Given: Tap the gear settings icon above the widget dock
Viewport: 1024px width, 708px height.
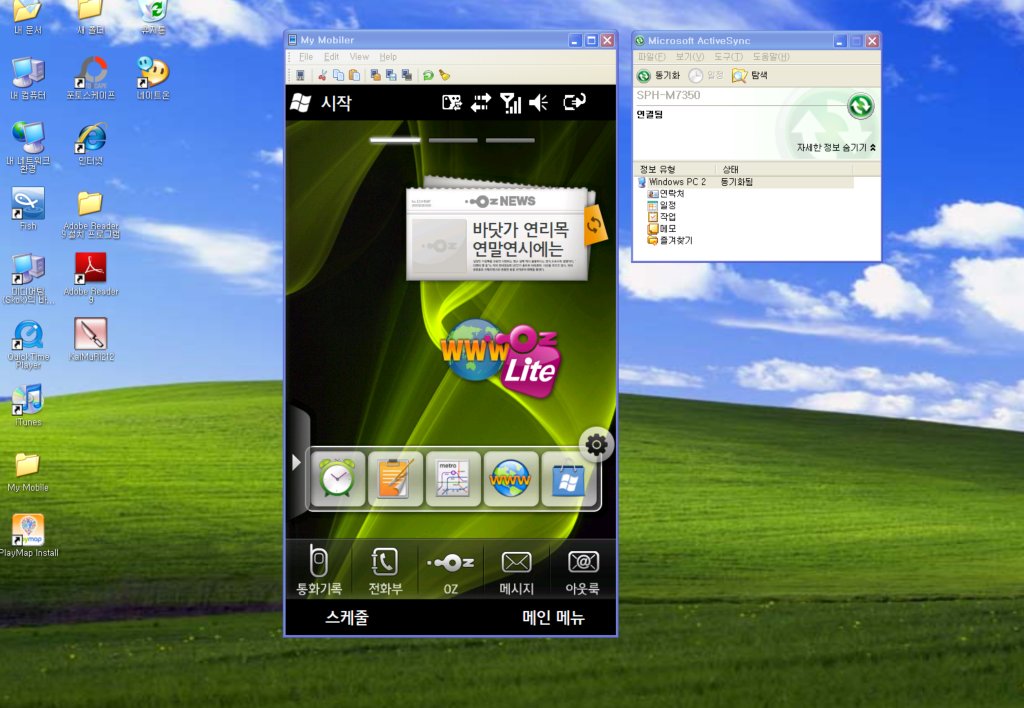Looking at the screenshot, I should pos(596,445).
